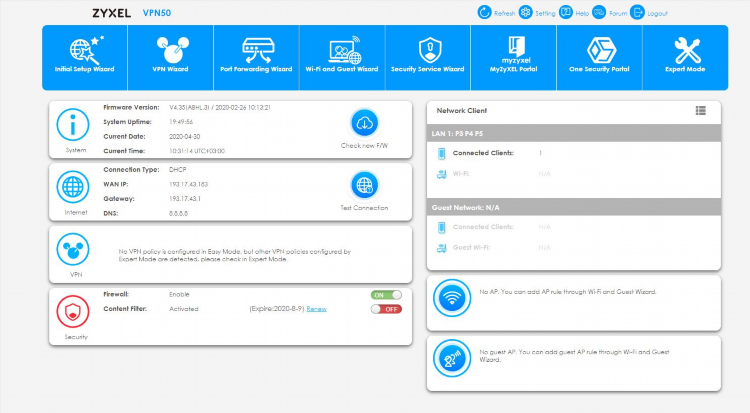
Task: Click the VPN50 model name
Action: pyautogui.click(x=156, y=13)
